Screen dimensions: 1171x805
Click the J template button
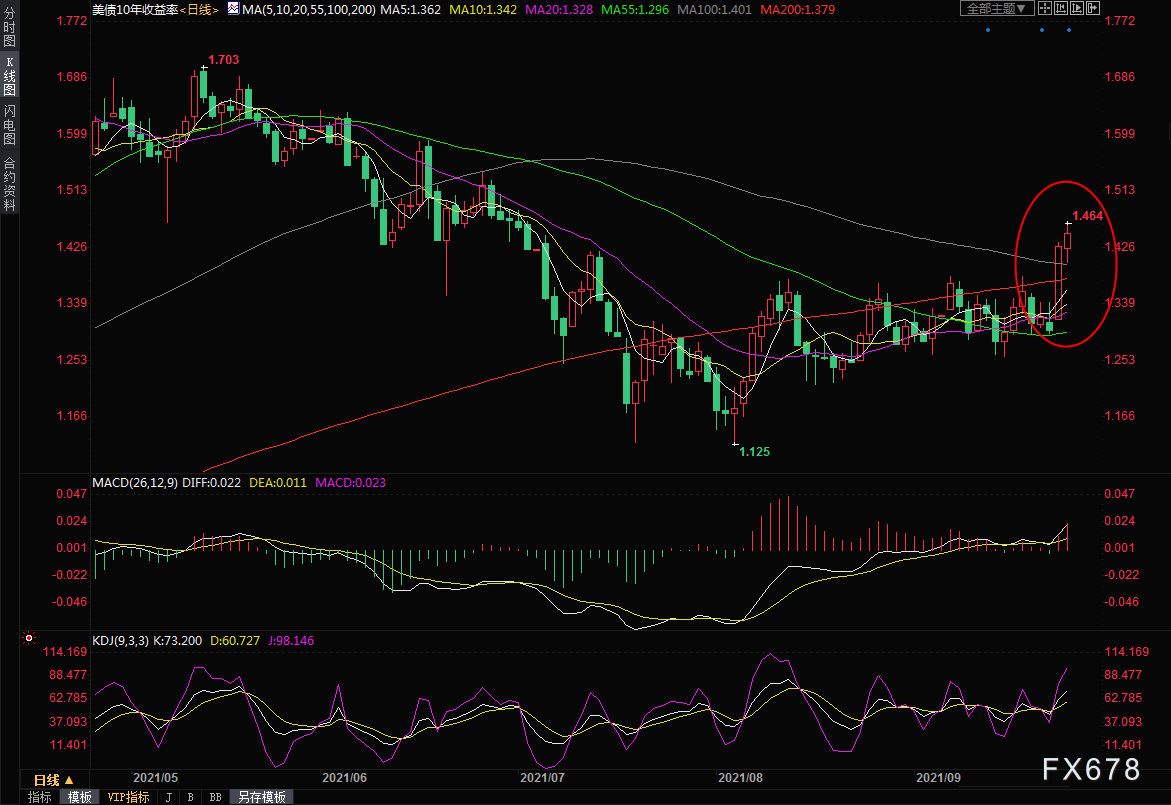click(x=168, y=797)
